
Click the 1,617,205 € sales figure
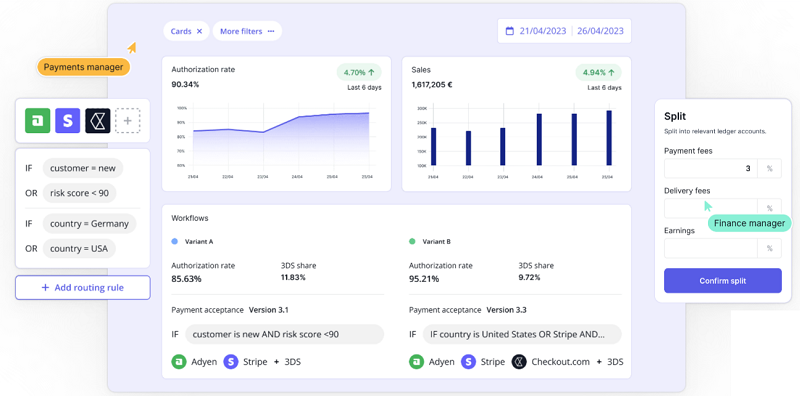point(432,84)
